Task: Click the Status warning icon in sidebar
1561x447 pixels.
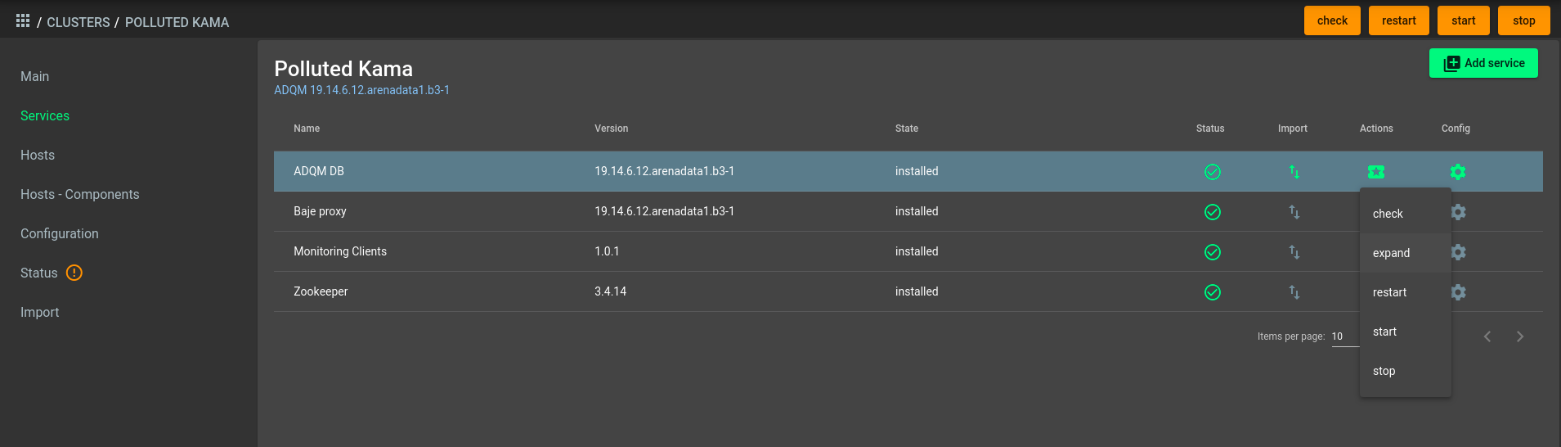Action: point(74,273)
